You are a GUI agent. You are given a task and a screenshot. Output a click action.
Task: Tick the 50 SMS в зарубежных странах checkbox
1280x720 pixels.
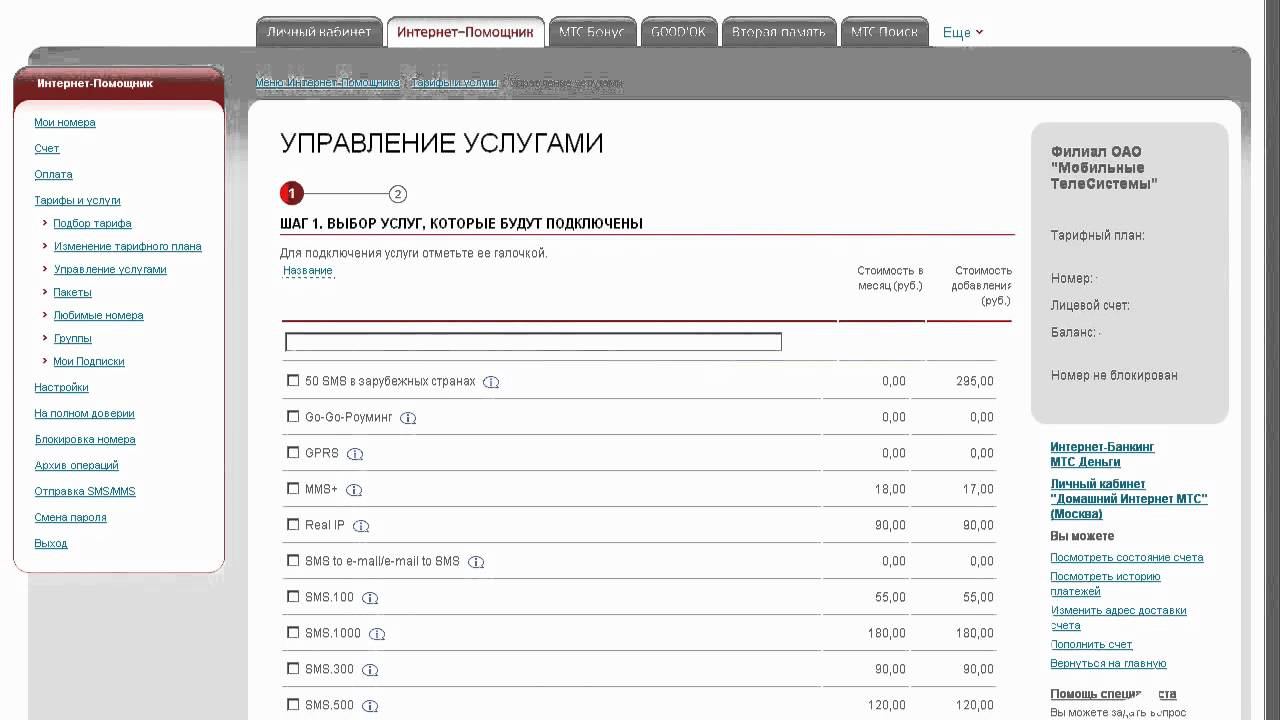[293, 380]
